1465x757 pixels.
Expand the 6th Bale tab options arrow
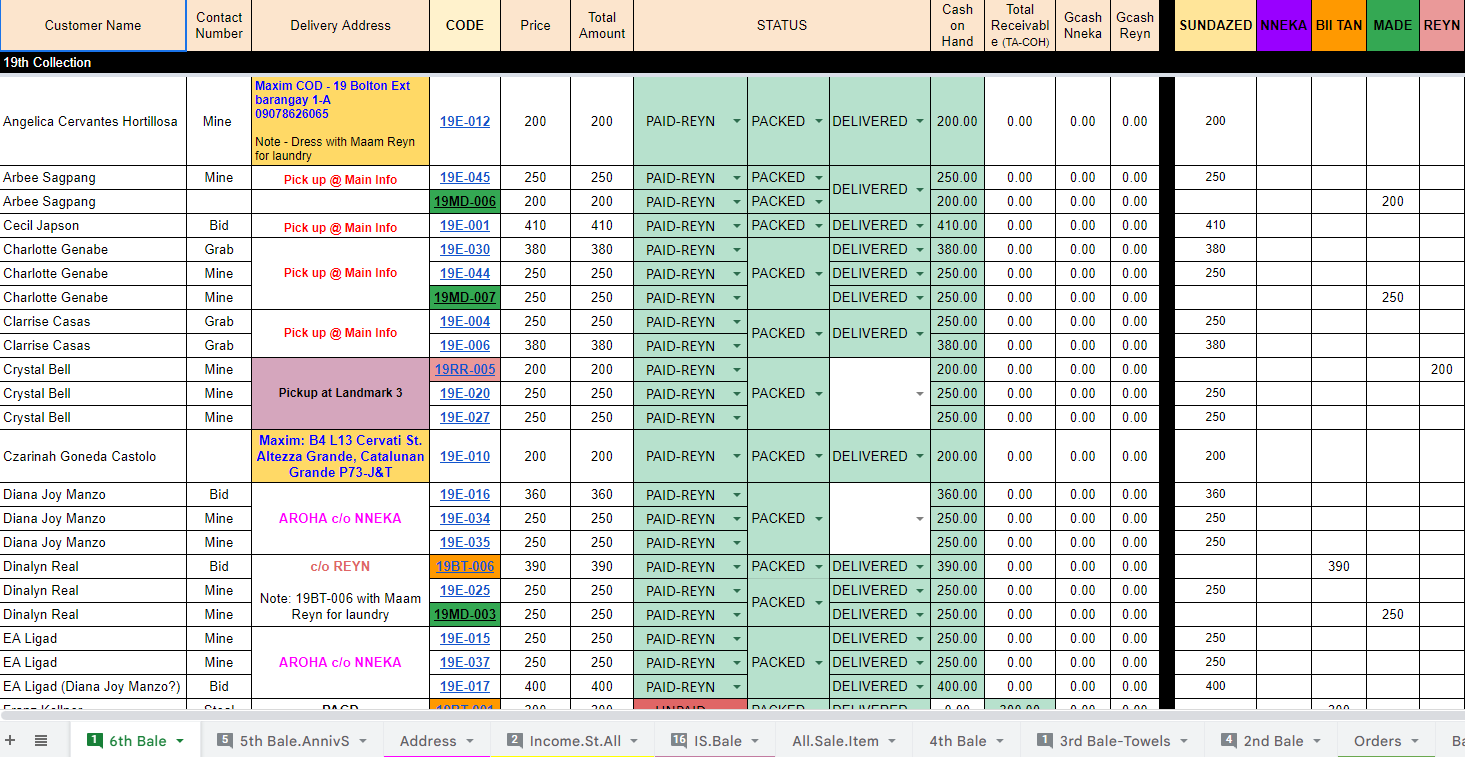tap(180, 741)
